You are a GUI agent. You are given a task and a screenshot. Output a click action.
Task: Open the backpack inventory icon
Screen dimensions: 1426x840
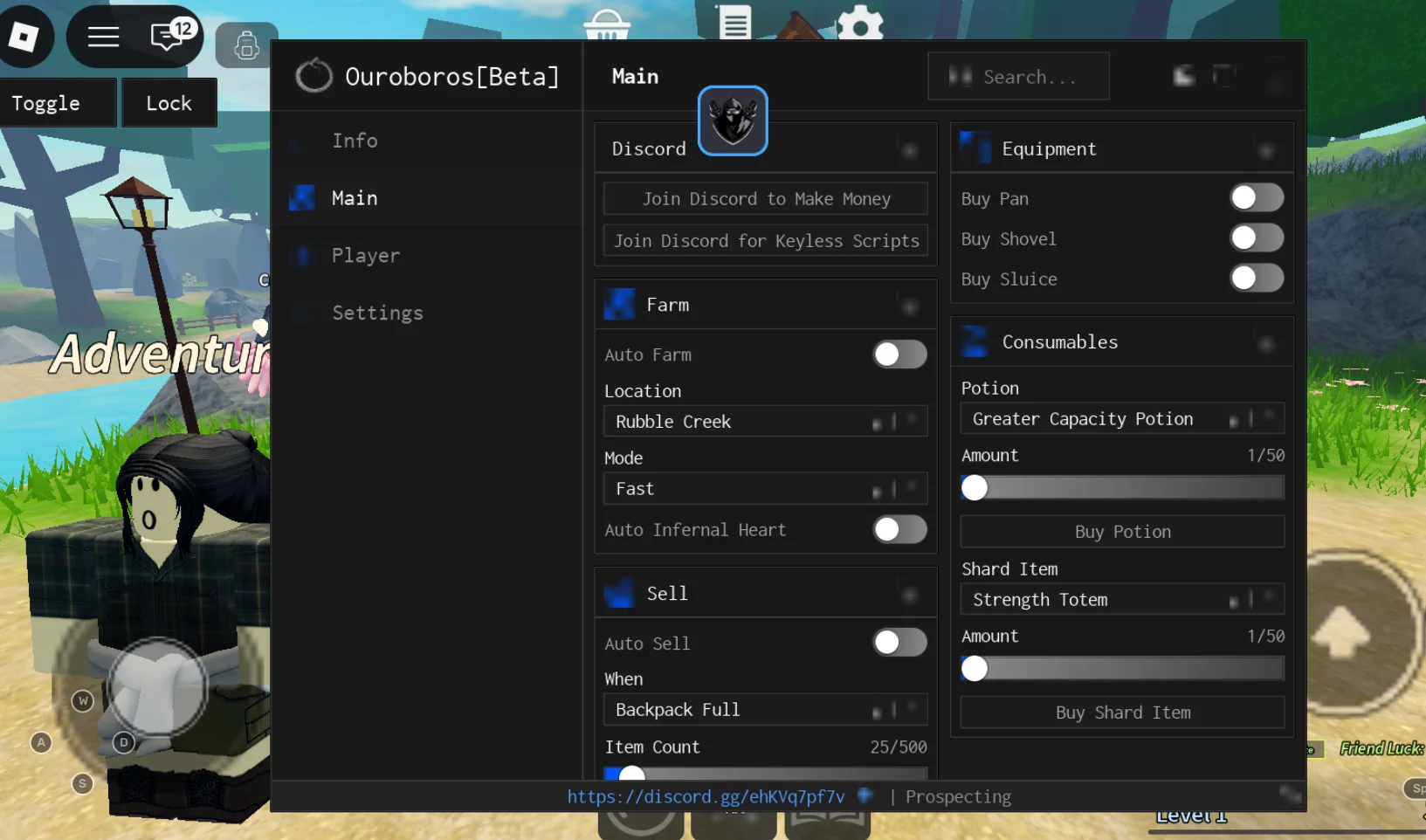coord(246,45)
